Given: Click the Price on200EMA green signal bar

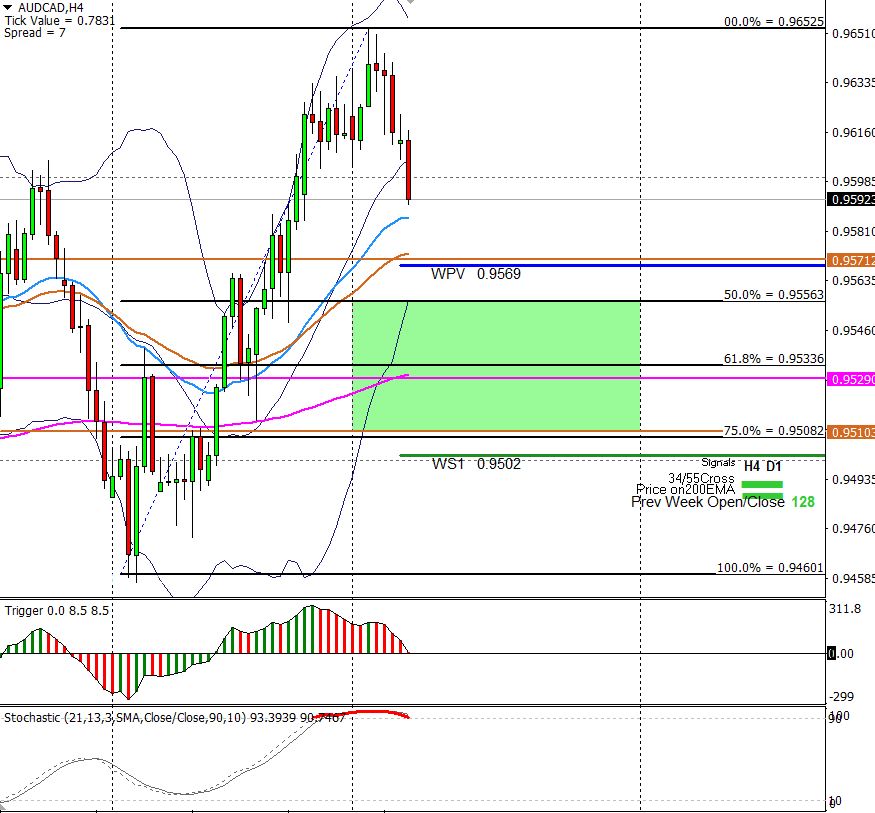Looking at the screenshot, I should point(762,493).
